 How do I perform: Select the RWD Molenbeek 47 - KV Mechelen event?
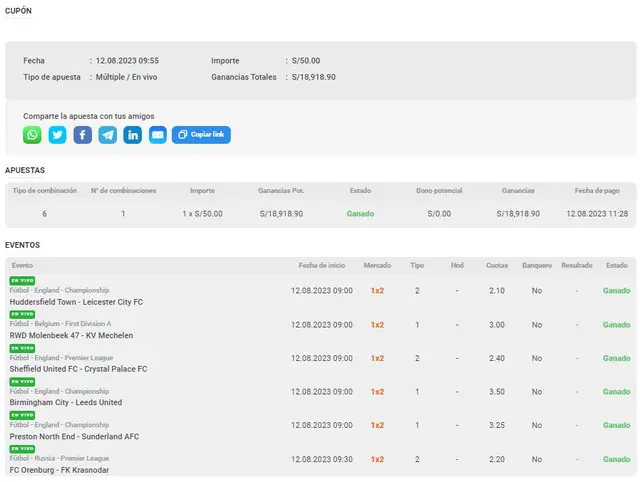click(71, 335)
